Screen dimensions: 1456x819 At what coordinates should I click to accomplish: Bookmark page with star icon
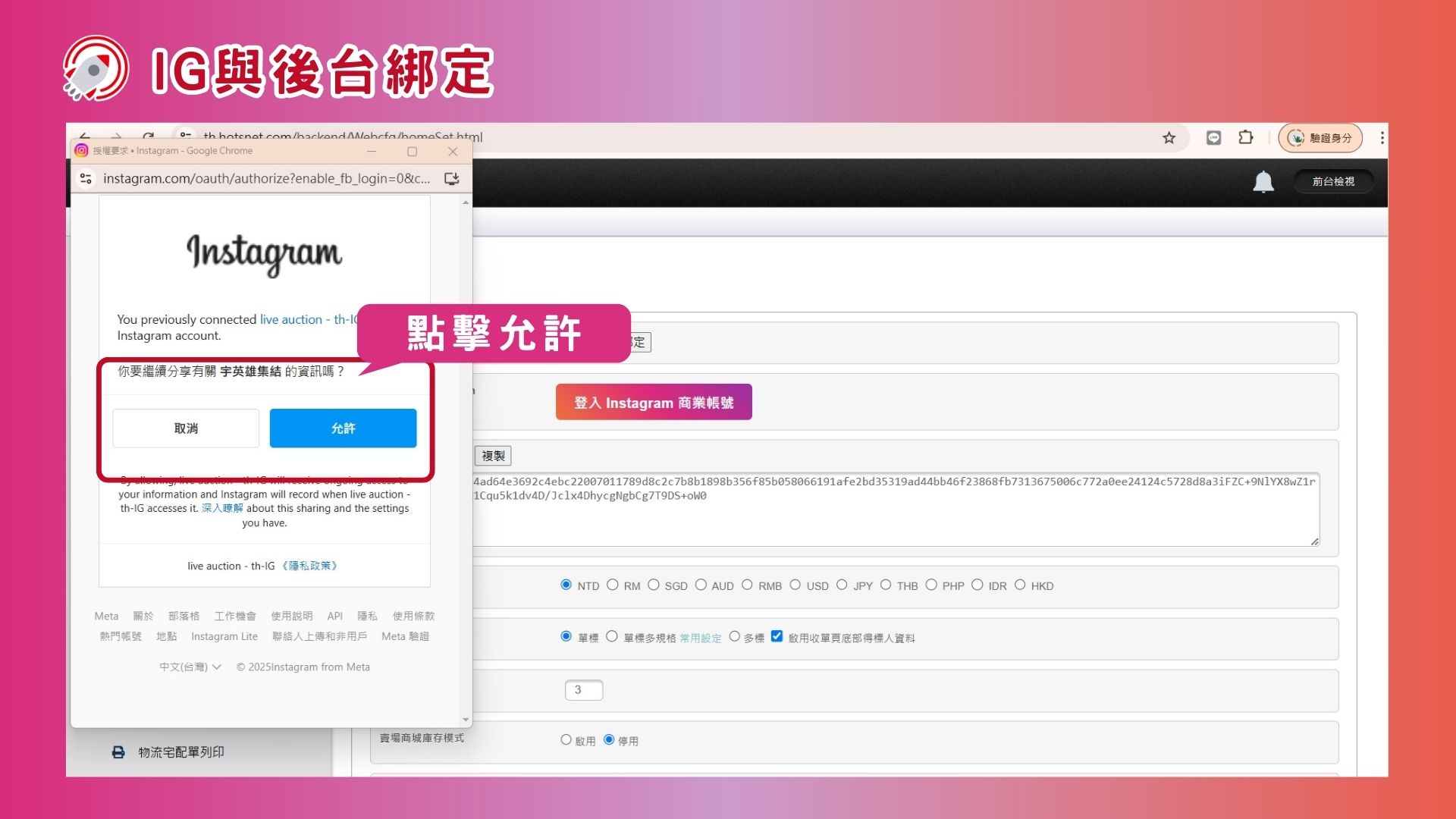click(x=1169, y=138)
